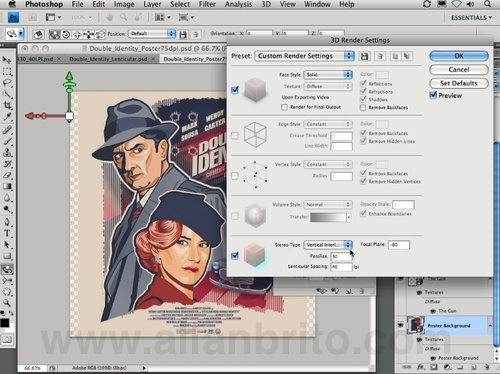Select the Brush tool
The image size is (500, 374).
pyautogui.click(x=7, y=141)
